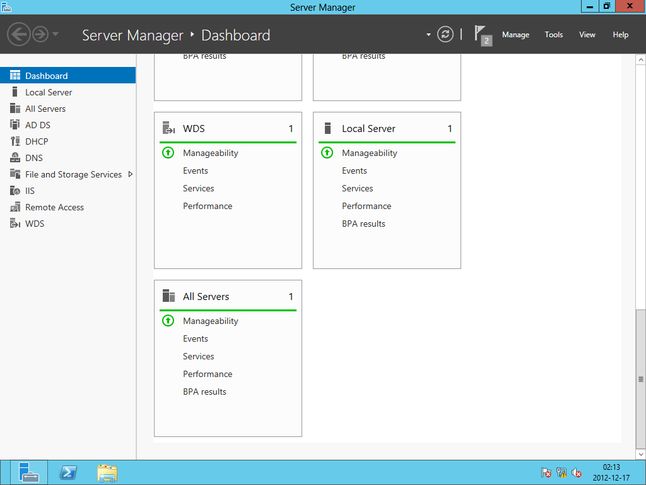Click the scrollbar up arrow
This screenshot has width=646, height=485.
pos(641,60)
